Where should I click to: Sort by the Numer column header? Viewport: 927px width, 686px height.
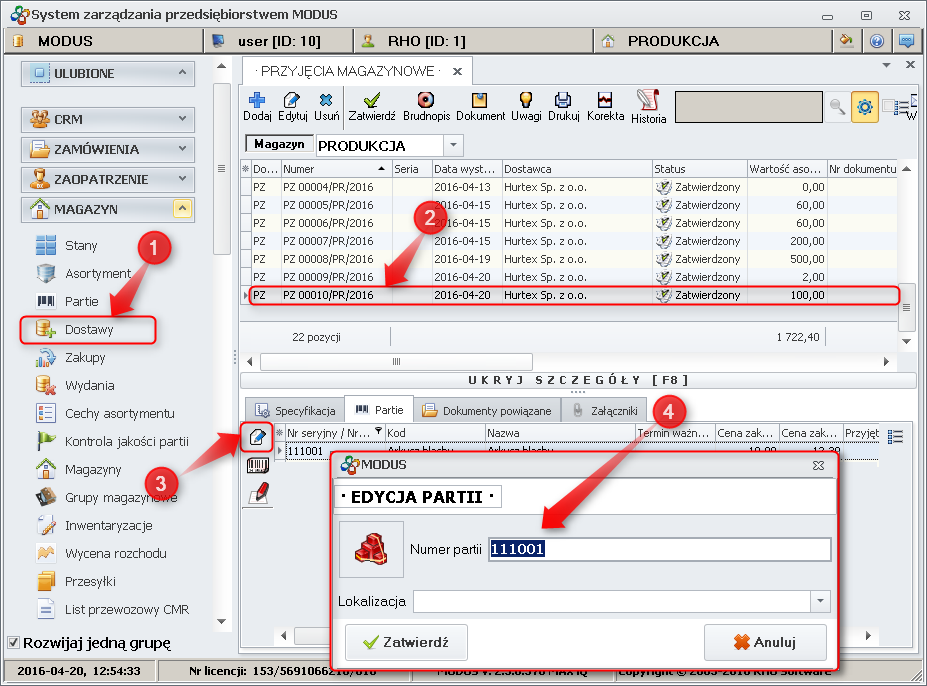coord(336,169)
